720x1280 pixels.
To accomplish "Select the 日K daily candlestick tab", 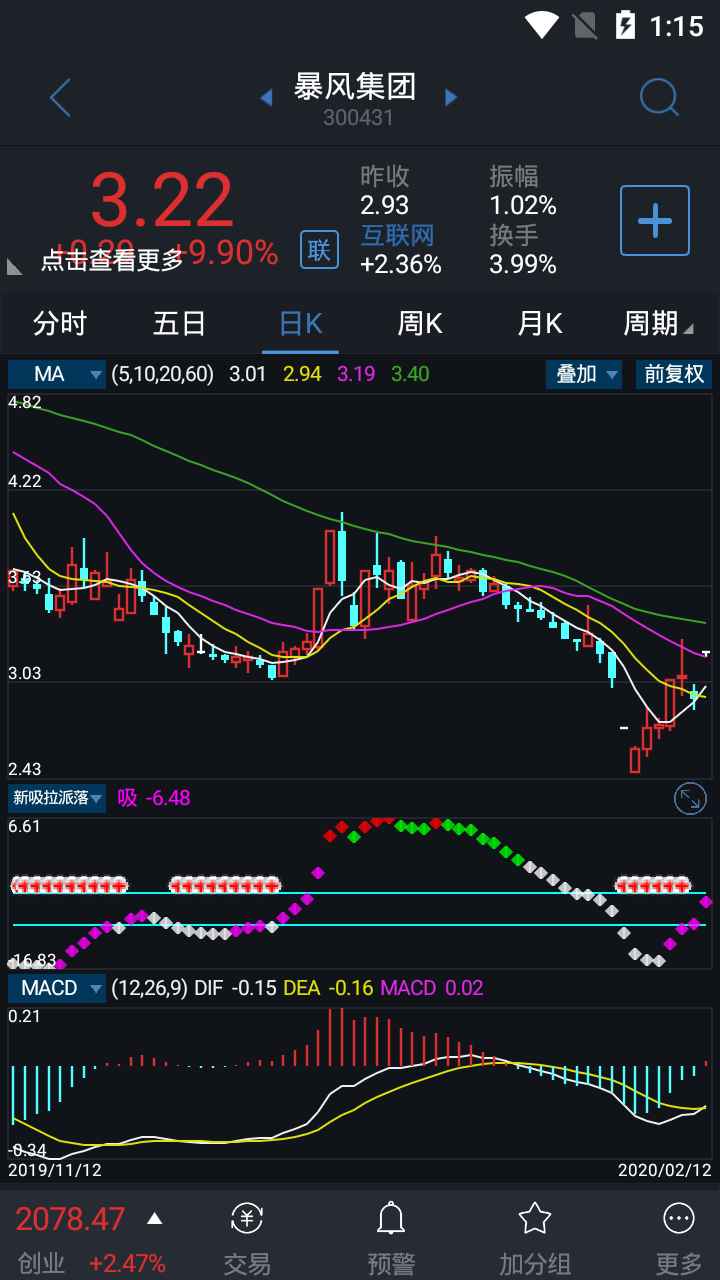I will click(x=300, y=323).
